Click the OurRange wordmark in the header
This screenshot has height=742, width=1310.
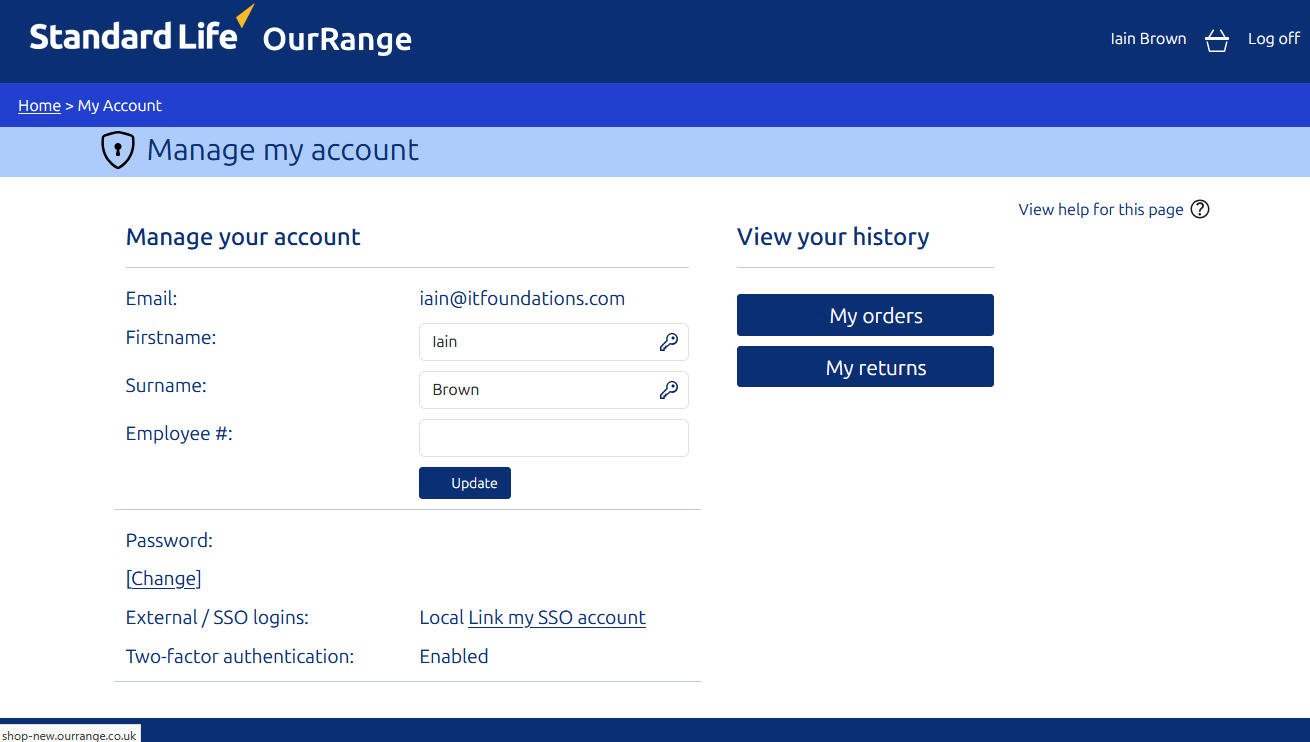336,40
